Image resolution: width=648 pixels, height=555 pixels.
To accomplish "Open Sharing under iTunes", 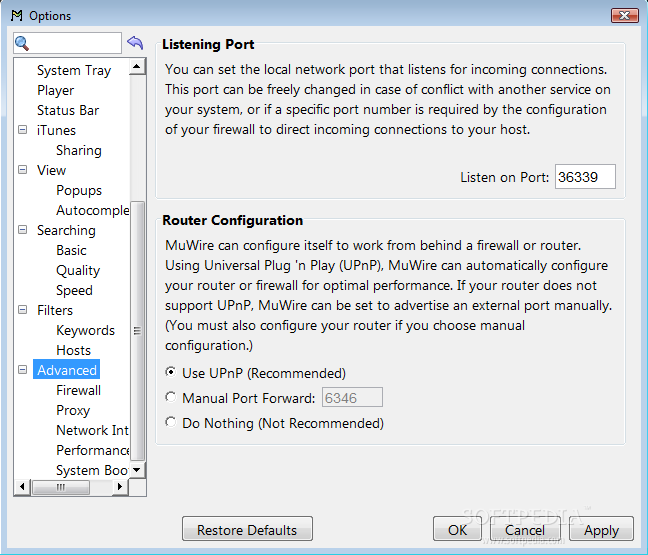I will (79, 150).
